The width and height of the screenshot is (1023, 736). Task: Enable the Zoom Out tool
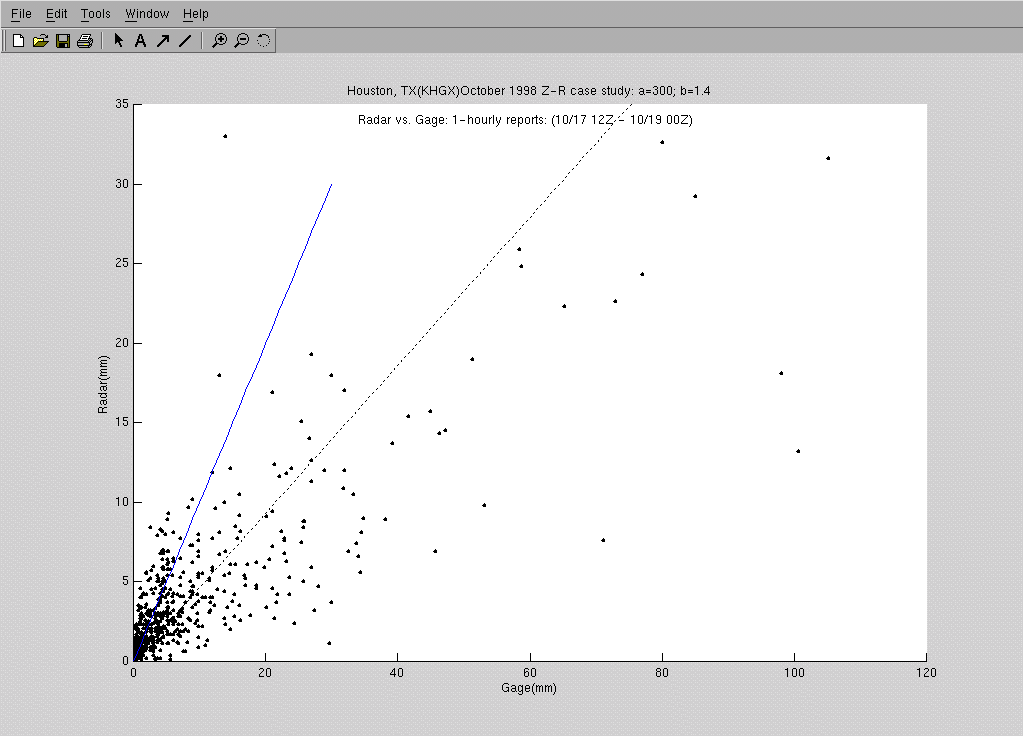pyautogui.click(x=241, y=41)
